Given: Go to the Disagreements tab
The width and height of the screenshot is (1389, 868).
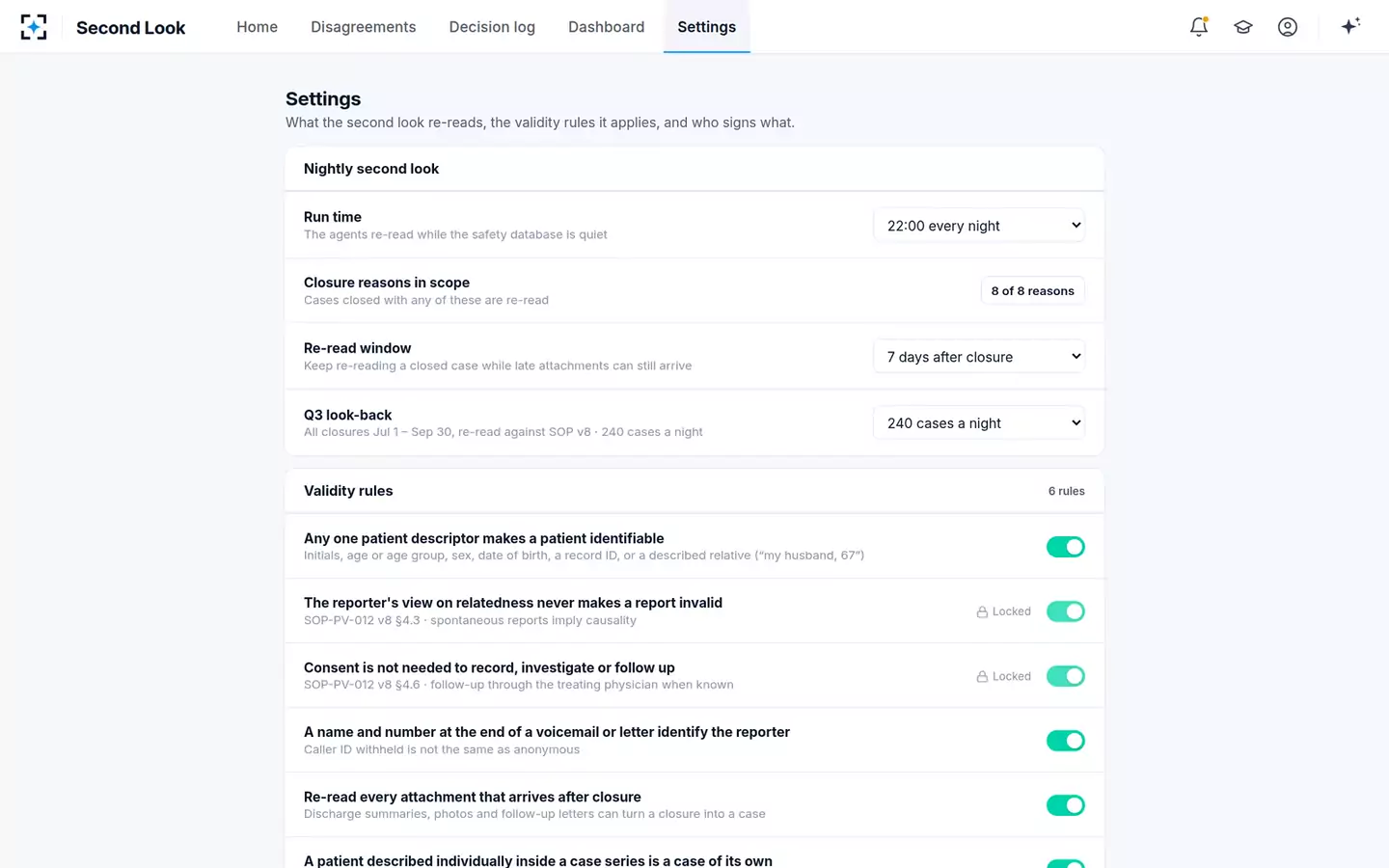Looking at the screenshot, I should tap(364, 27).
